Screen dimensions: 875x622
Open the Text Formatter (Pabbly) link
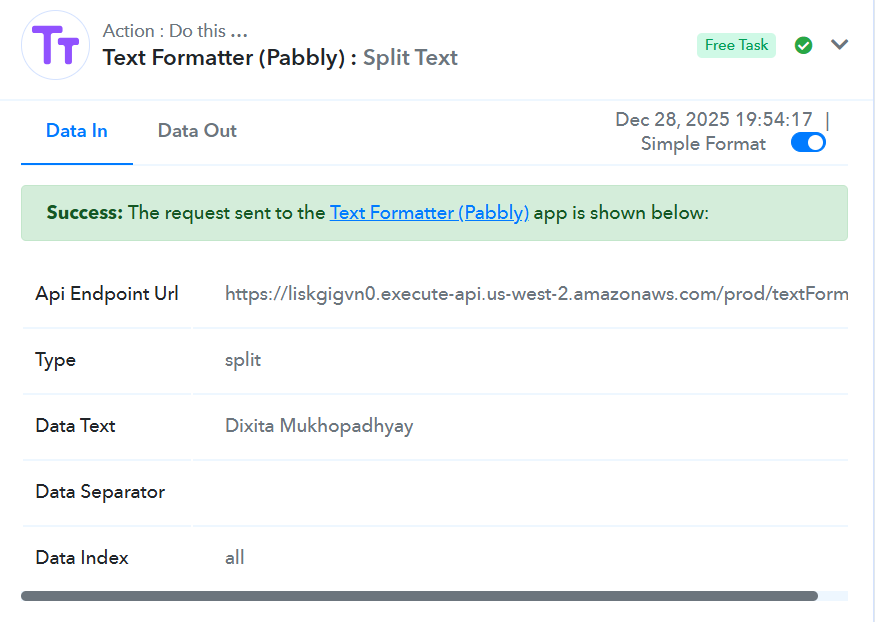click(x=429, y=213)
